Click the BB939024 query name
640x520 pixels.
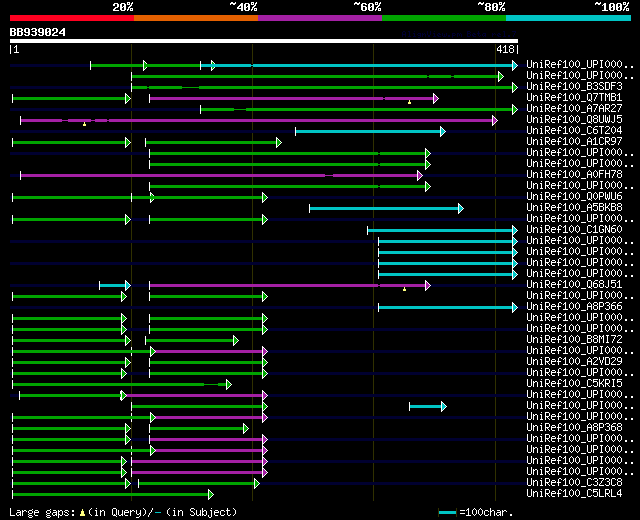point(38,32)
